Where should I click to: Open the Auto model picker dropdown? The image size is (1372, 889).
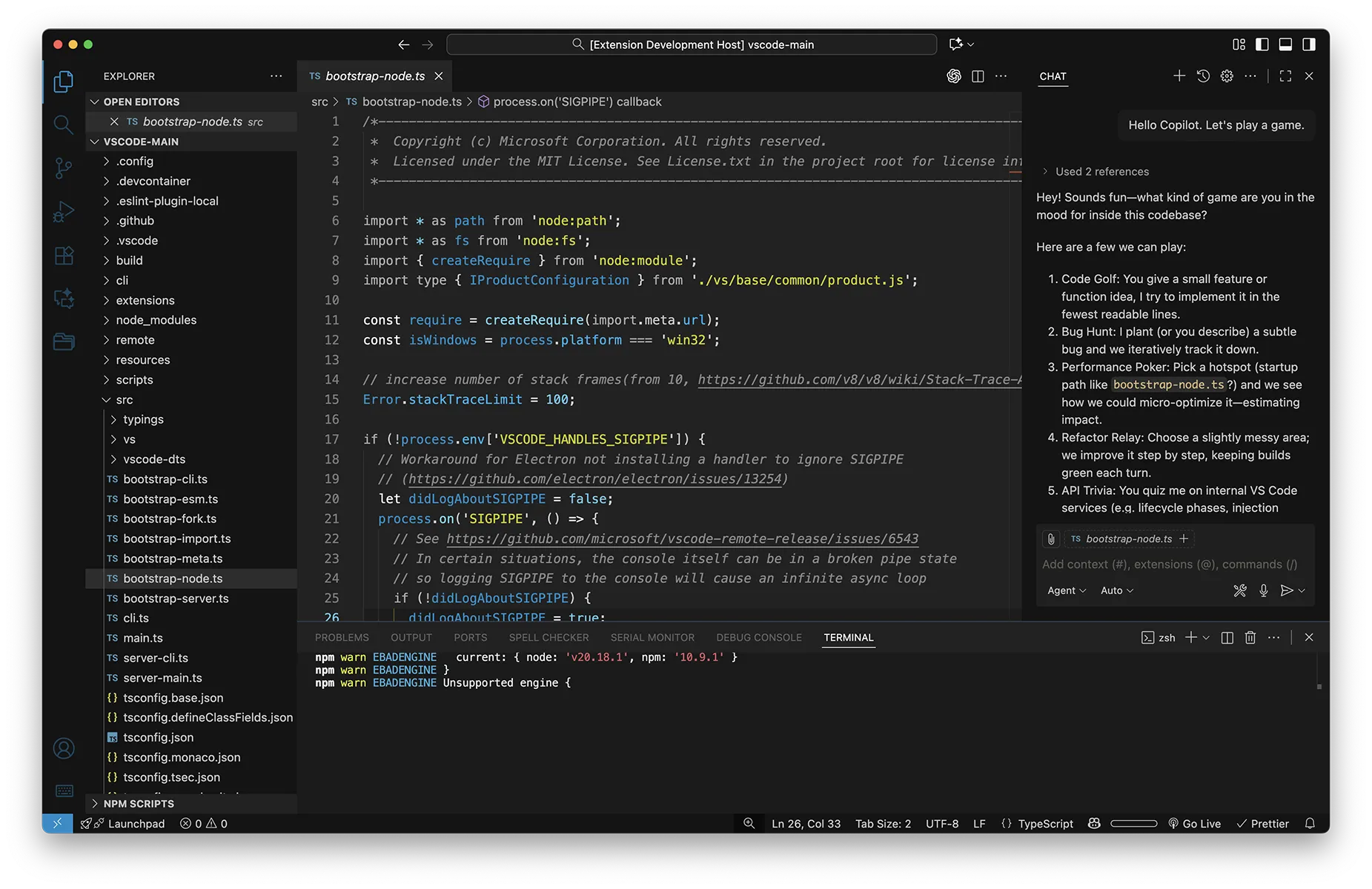(1117, 590)
